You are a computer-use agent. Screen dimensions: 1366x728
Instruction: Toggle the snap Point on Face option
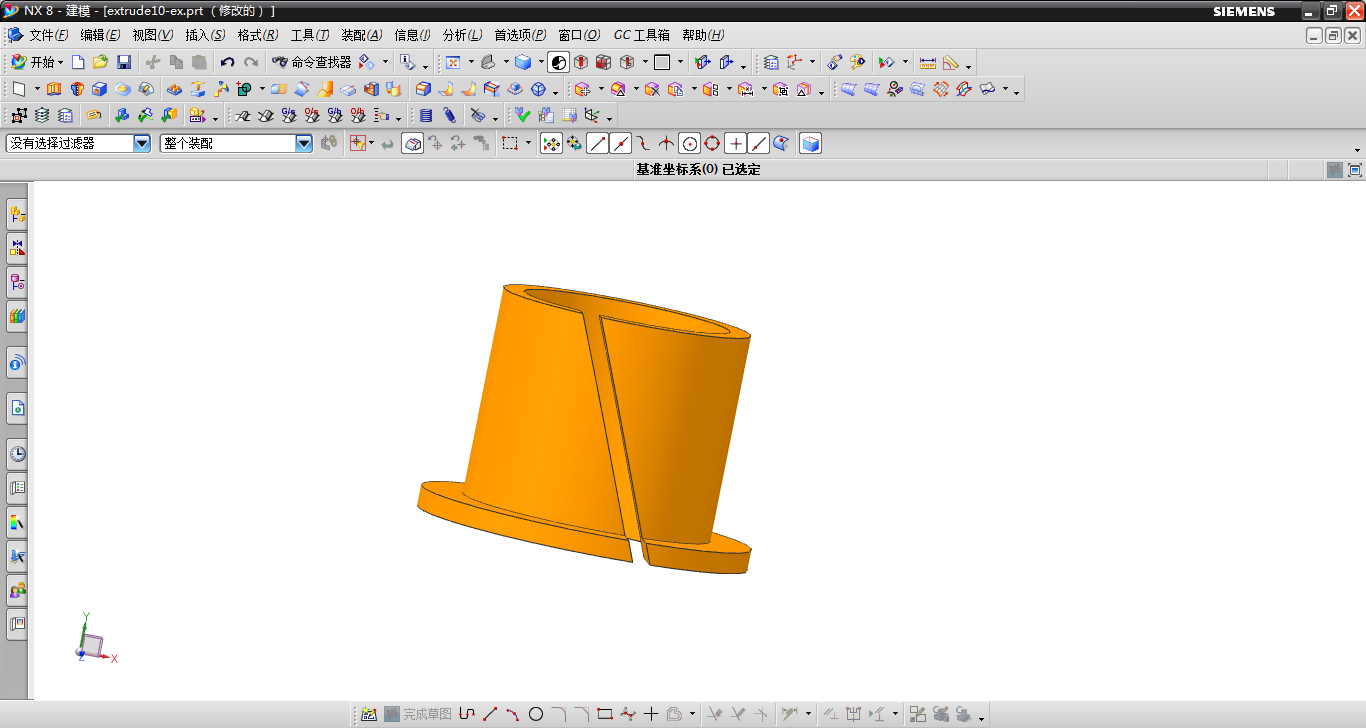coord(782,143)
